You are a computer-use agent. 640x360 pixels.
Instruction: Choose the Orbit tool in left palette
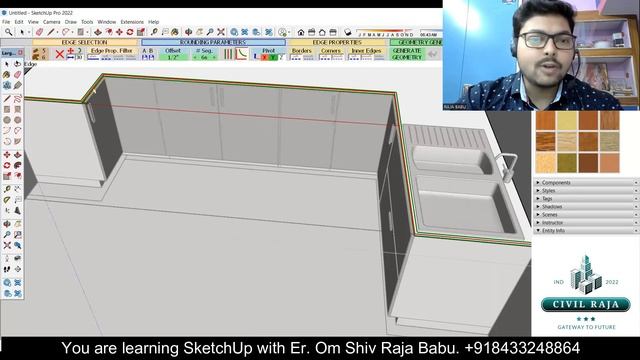tap(7, 224)
